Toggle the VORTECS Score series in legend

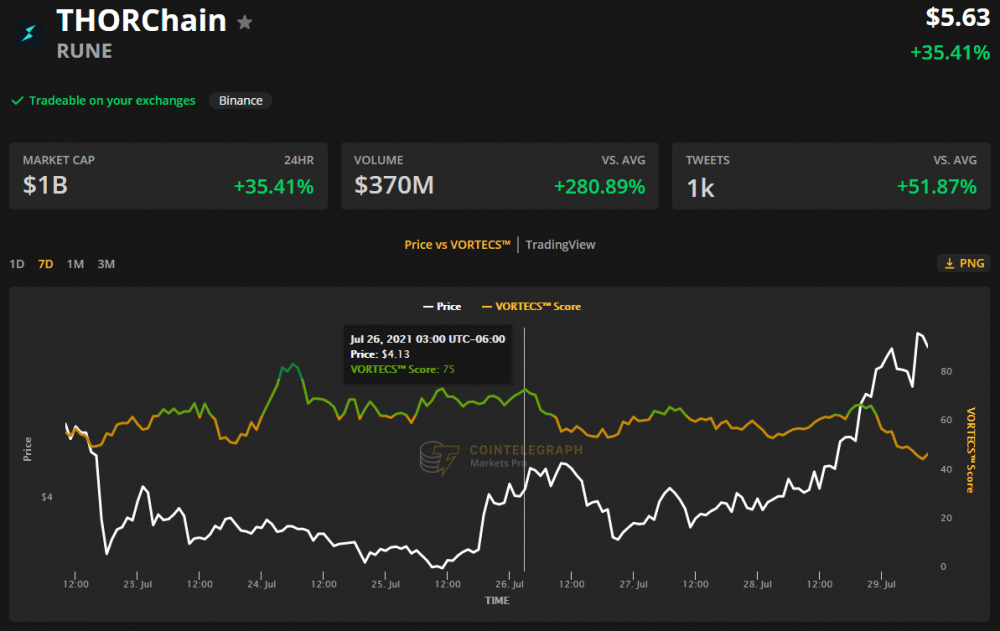531,306
